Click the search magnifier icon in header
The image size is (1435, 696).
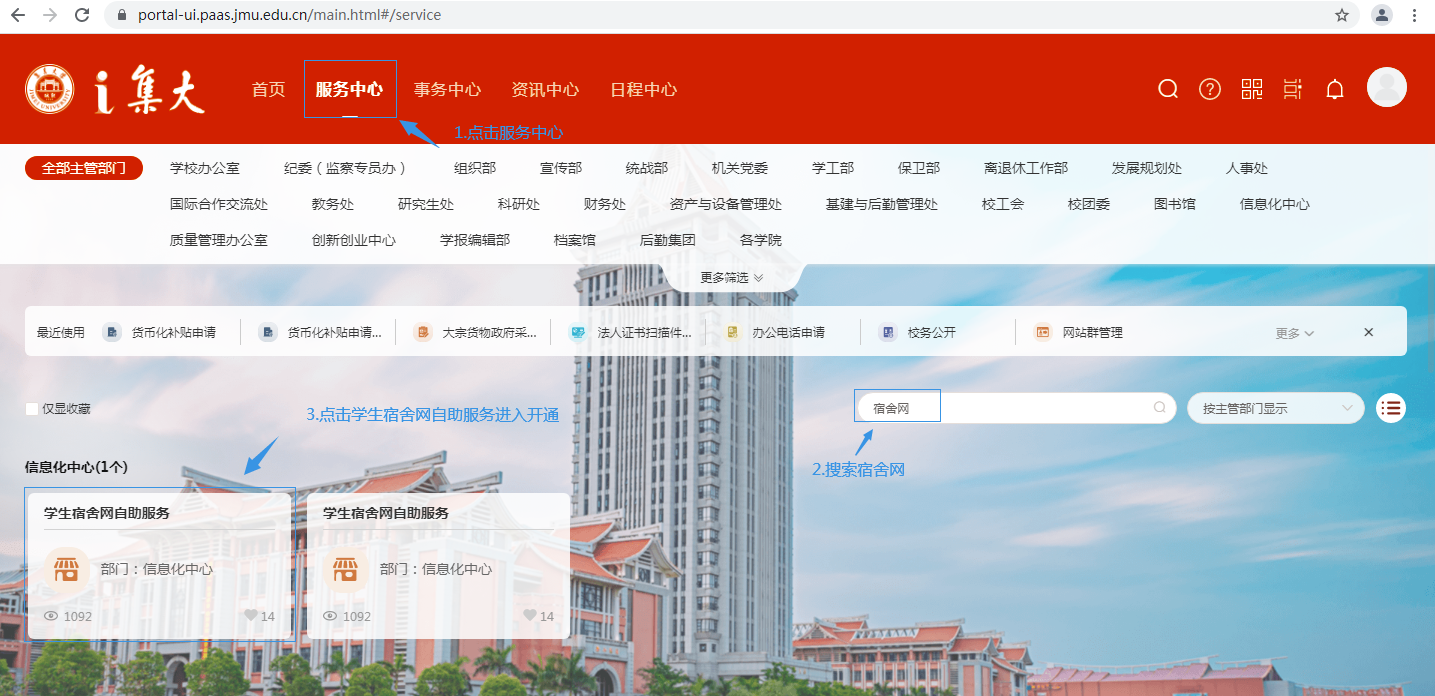click(x=1167, y=89)
